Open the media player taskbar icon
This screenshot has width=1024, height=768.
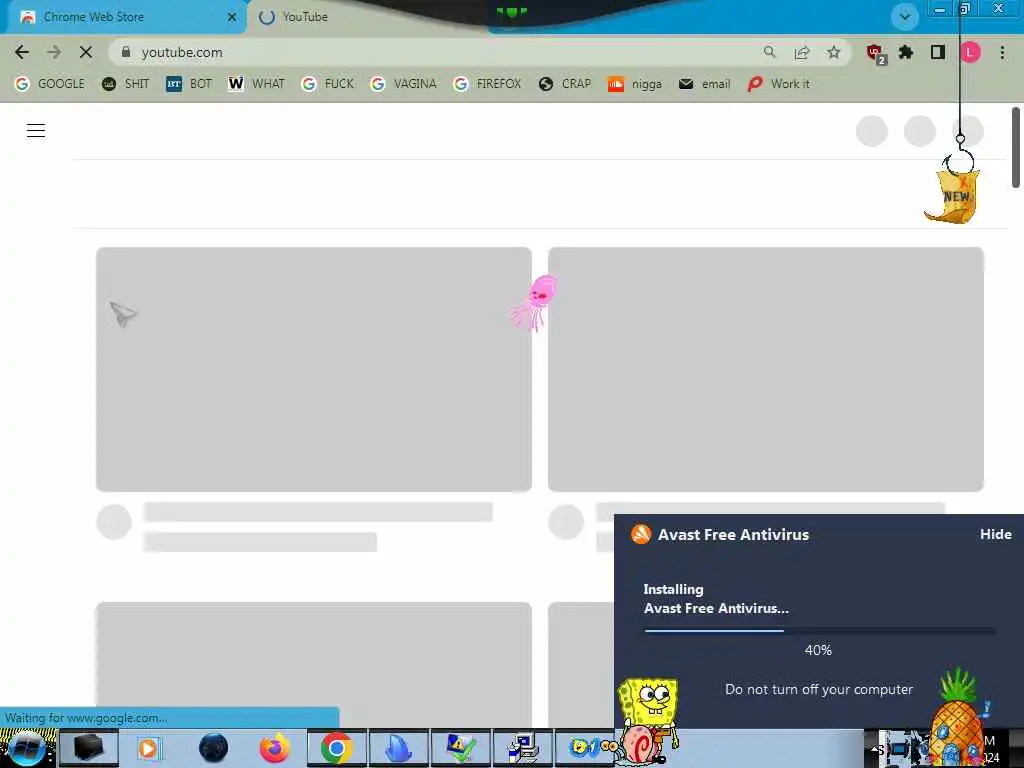pos(148,748)
